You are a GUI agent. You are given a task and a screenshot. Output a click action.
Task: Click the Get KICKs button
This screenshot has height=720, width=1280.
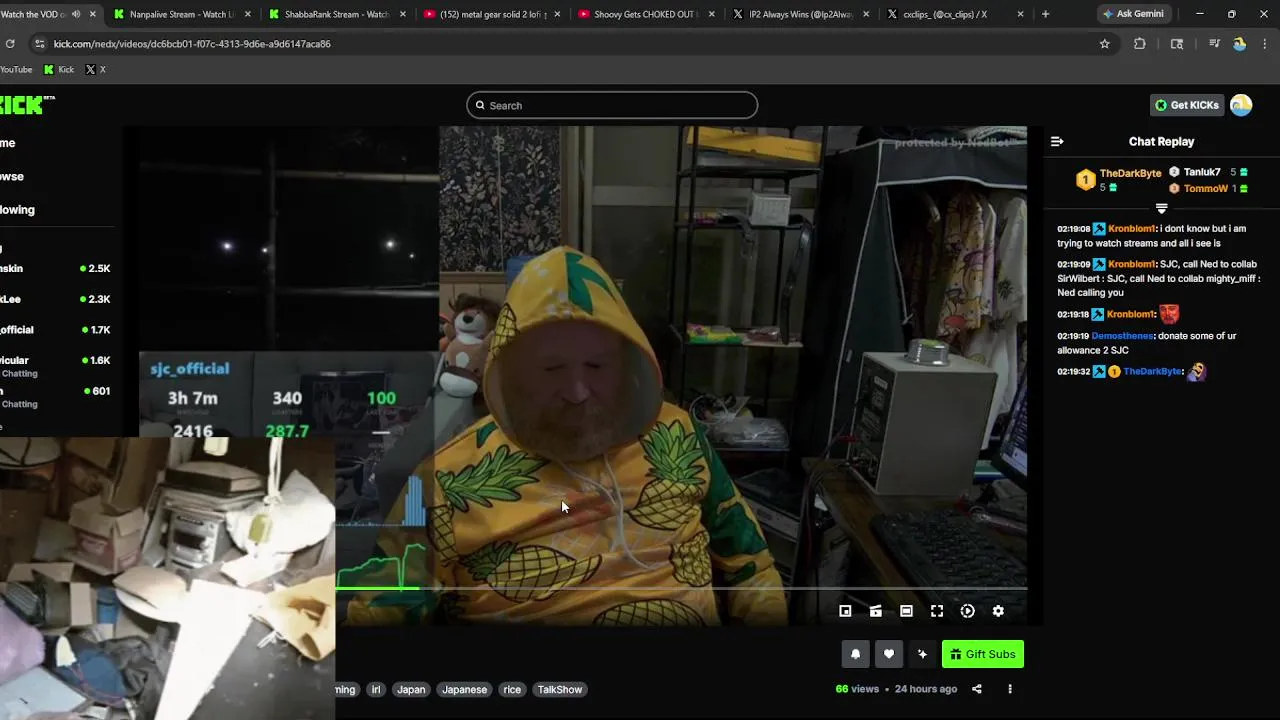coord(1187,105)
